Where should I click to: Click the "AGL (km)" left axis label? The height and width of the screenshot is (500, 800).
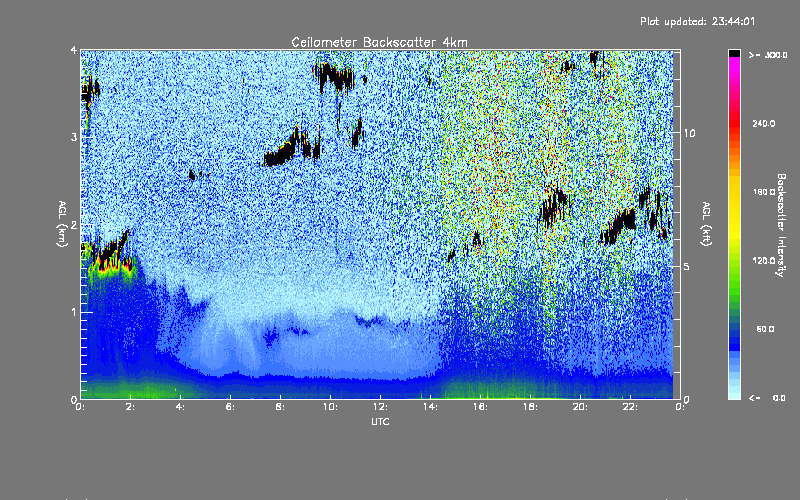coord(62,224)
